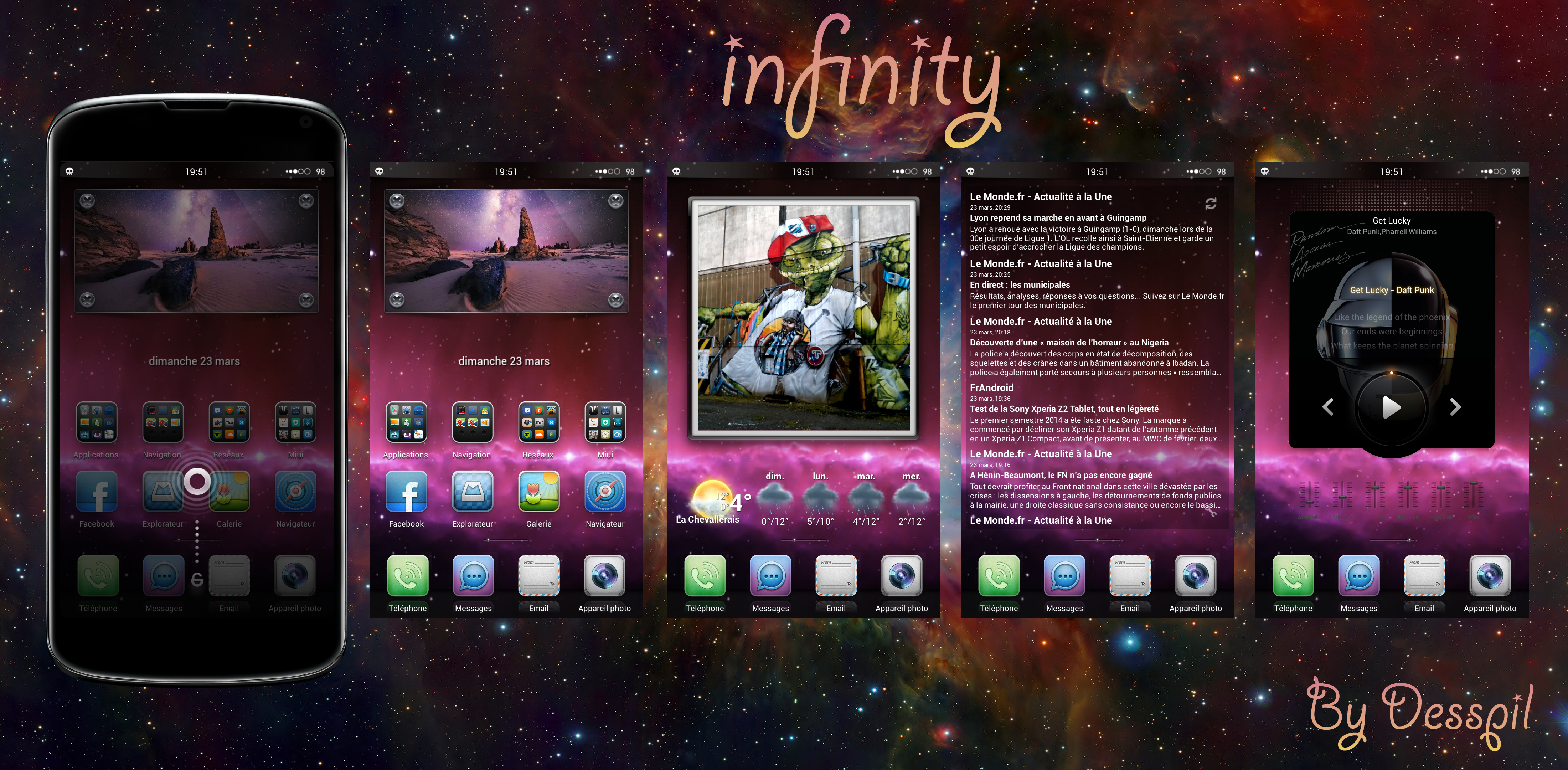Open headline Découverte d'une maison de l'horreur

pyautogui.click(x=1069, y=343)
